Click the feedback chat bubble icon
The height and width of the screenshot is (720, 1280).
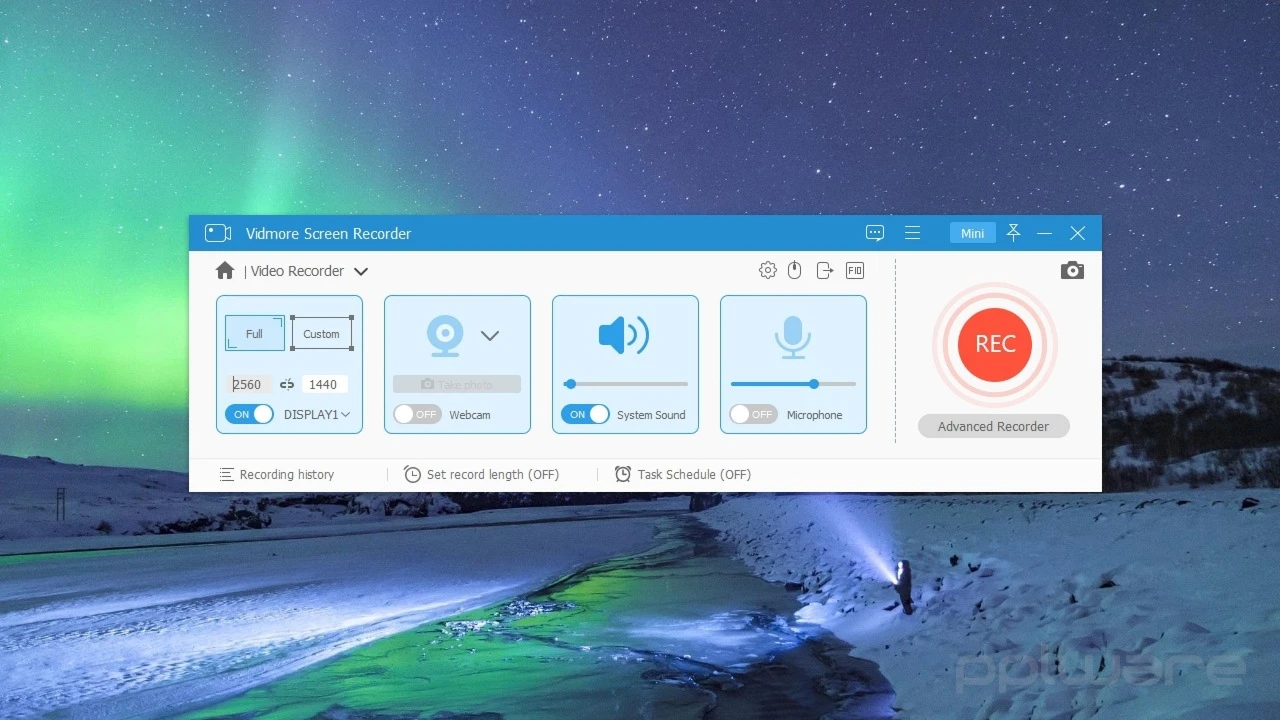point(875,233)
